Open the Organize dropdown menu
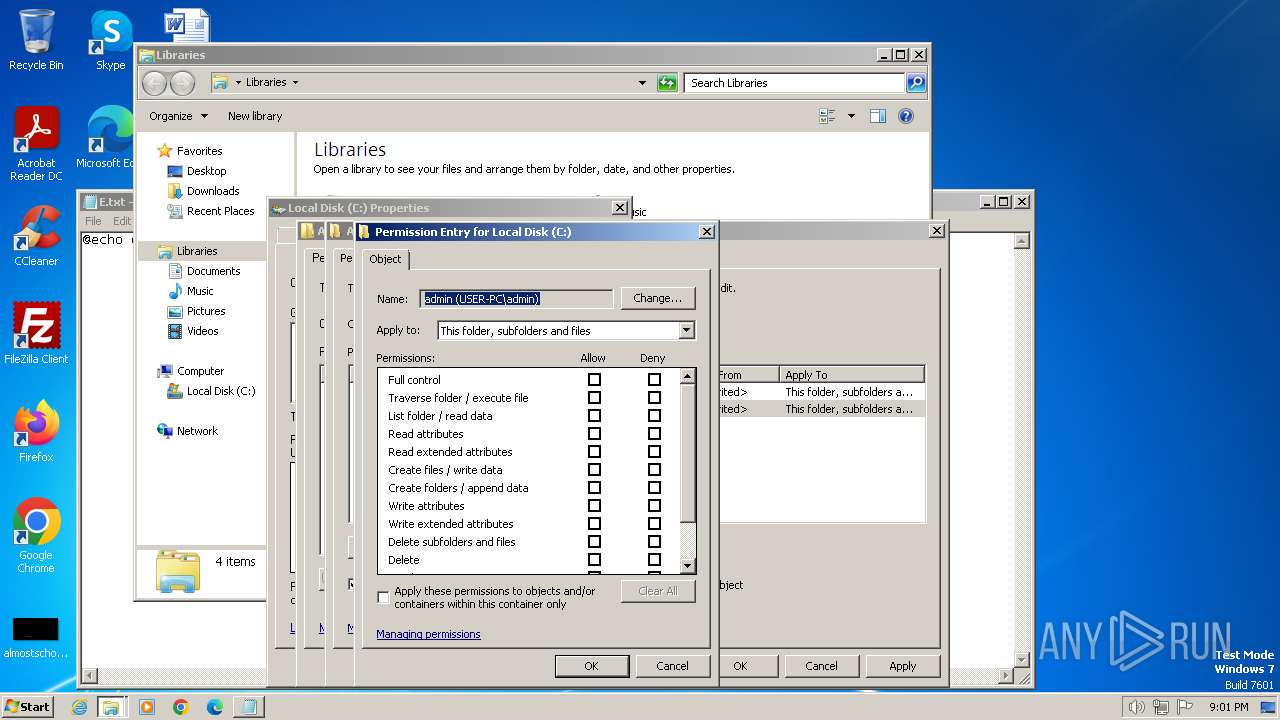Screen dimensions: 1280x720 (178, 116)
